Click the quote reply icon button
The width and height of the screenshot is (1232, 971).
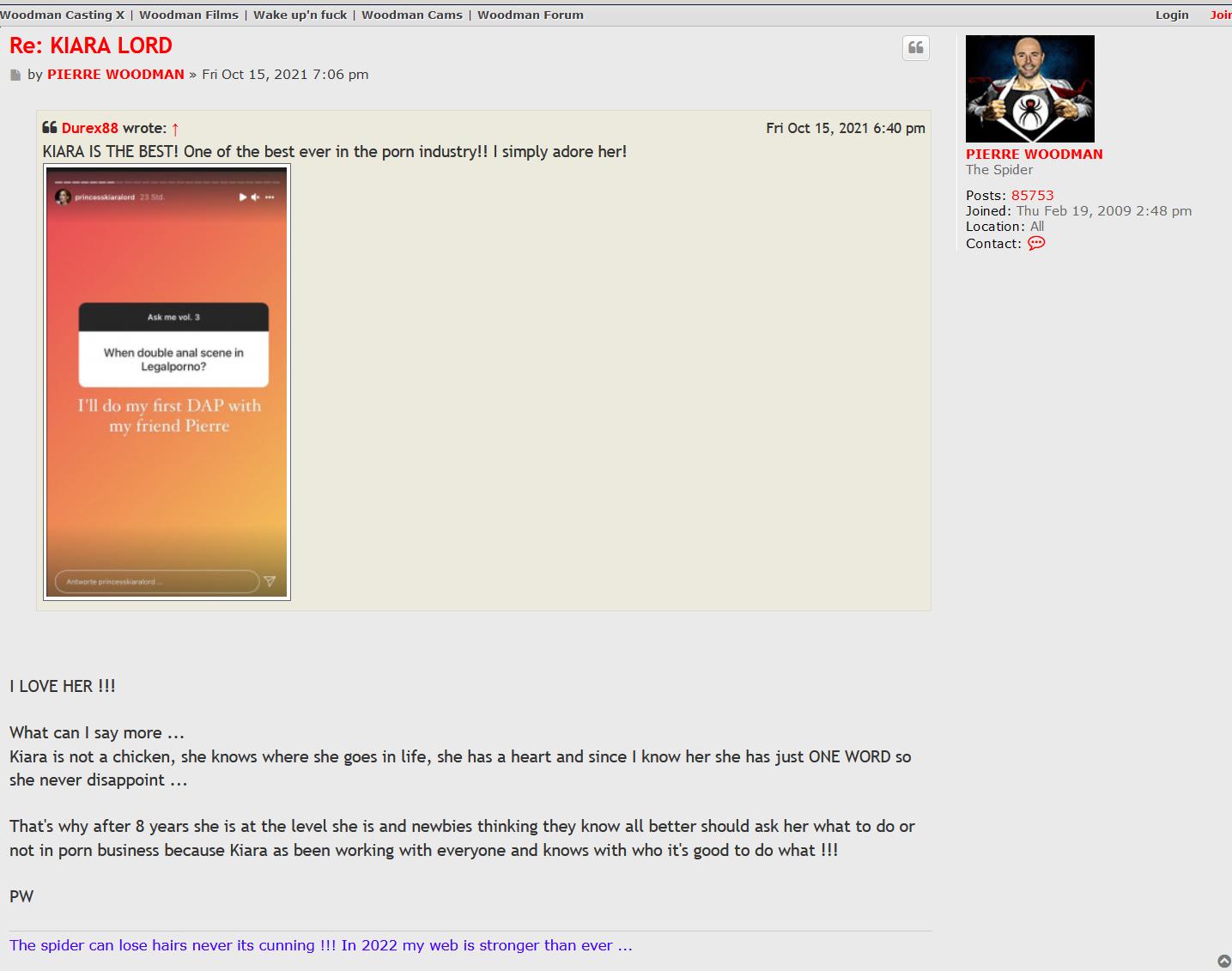915,48
